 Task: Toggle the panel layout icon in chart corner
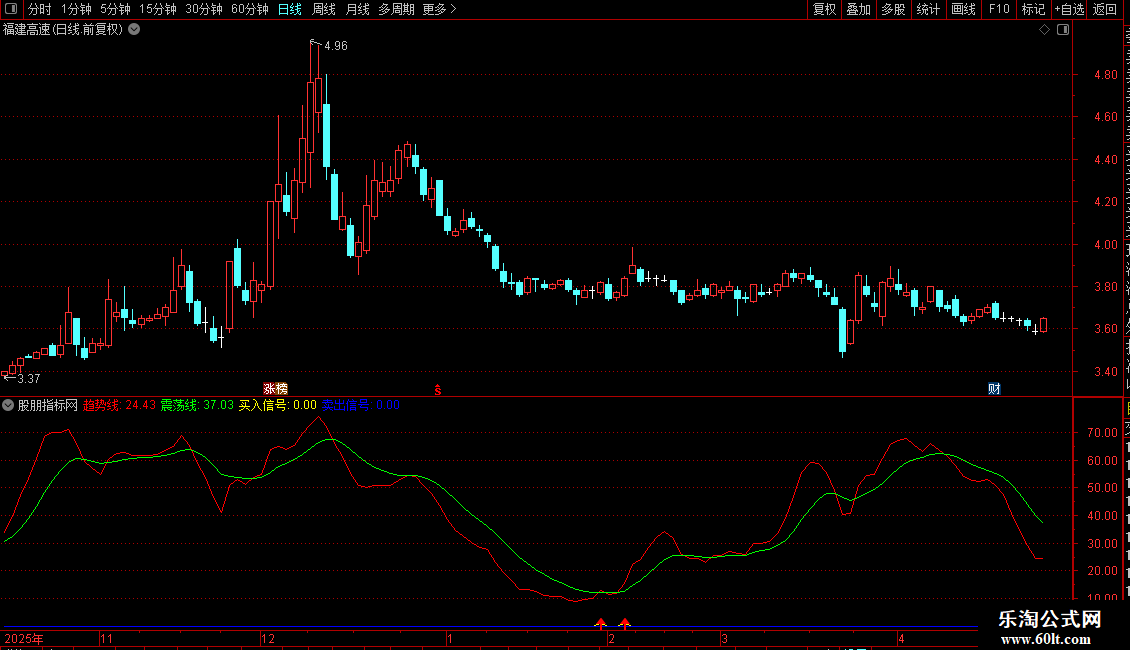coord(1063,30)
